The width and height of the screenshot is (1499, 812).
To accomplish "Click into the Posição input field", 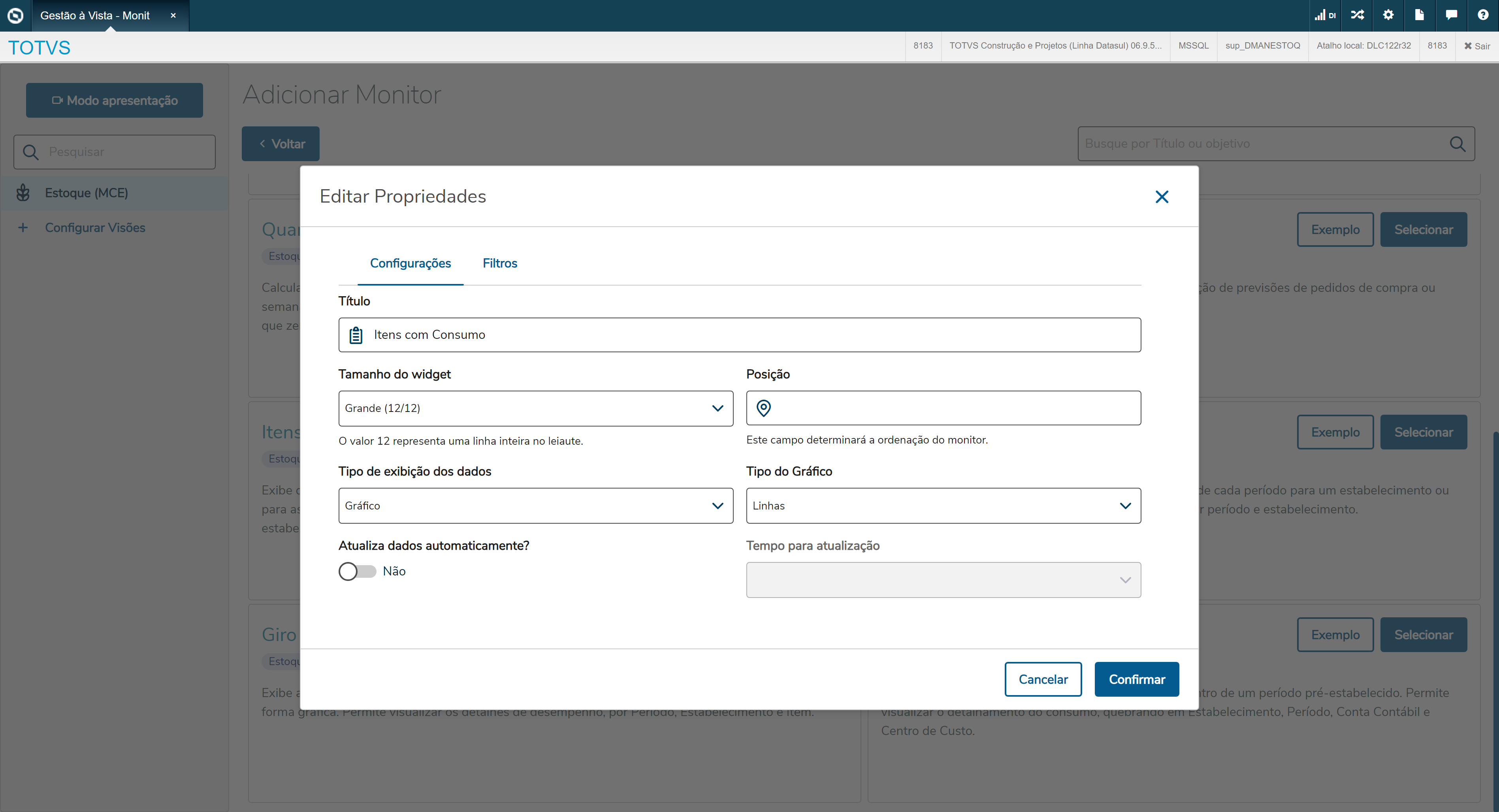I will pyautogui.click(x=954, y=408).
